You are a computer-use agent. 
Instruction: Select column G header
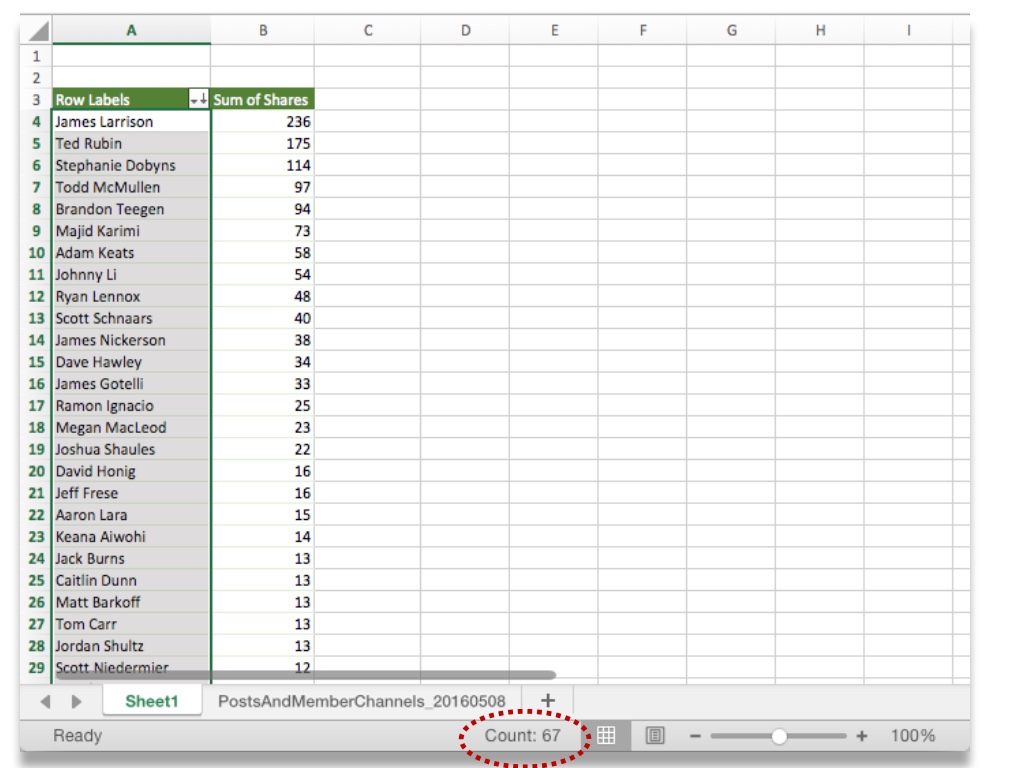pos(731,30)
